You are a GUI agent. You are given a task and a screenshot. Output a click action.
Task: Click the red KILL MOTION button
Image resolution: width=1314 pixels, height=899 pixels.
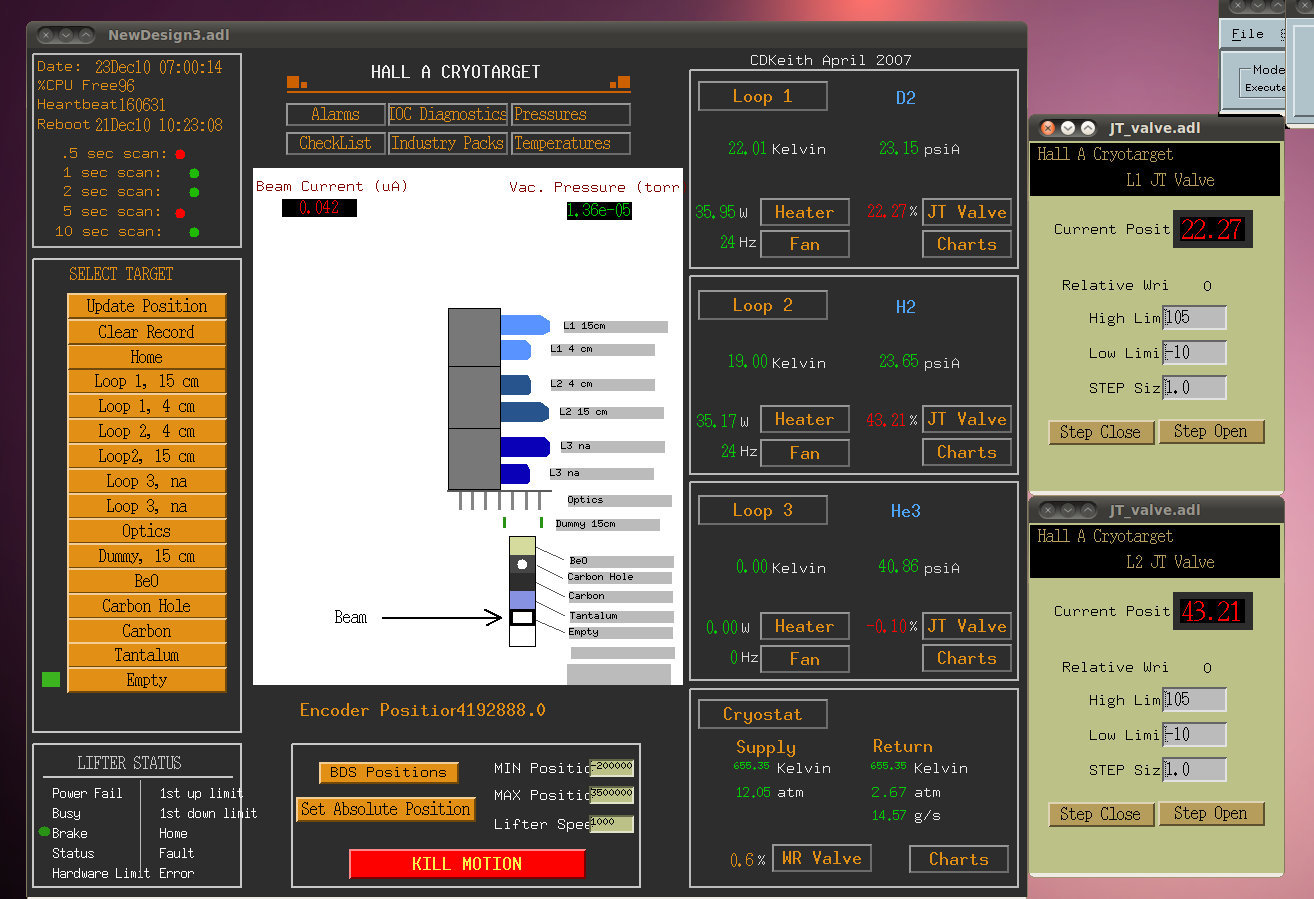tap(467, 864)
